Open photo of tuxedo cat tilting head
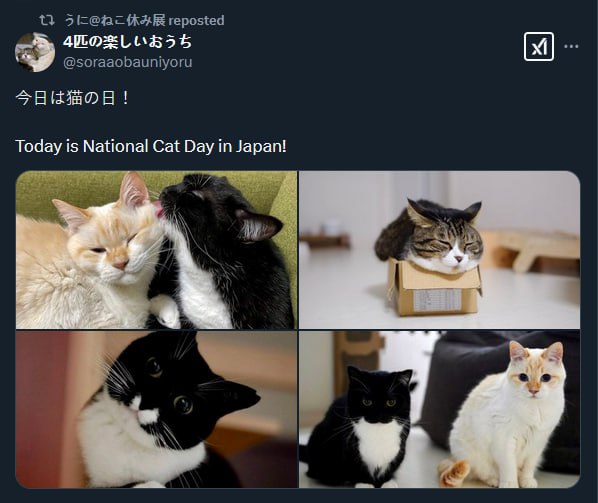The height and width of the screenshot is (503, 598). point(156,409)
